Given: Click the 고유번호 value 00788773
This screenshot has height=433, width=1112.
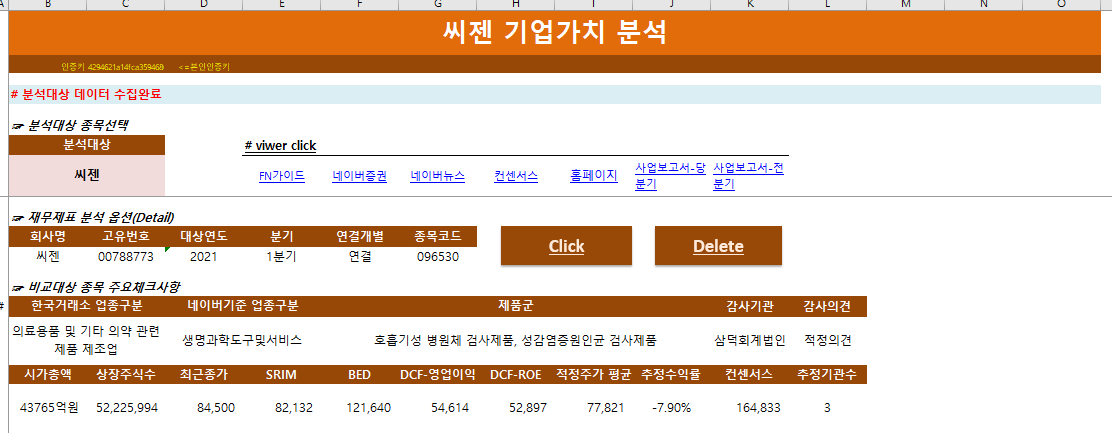Looking at the screenshot, I should (126, 257).
